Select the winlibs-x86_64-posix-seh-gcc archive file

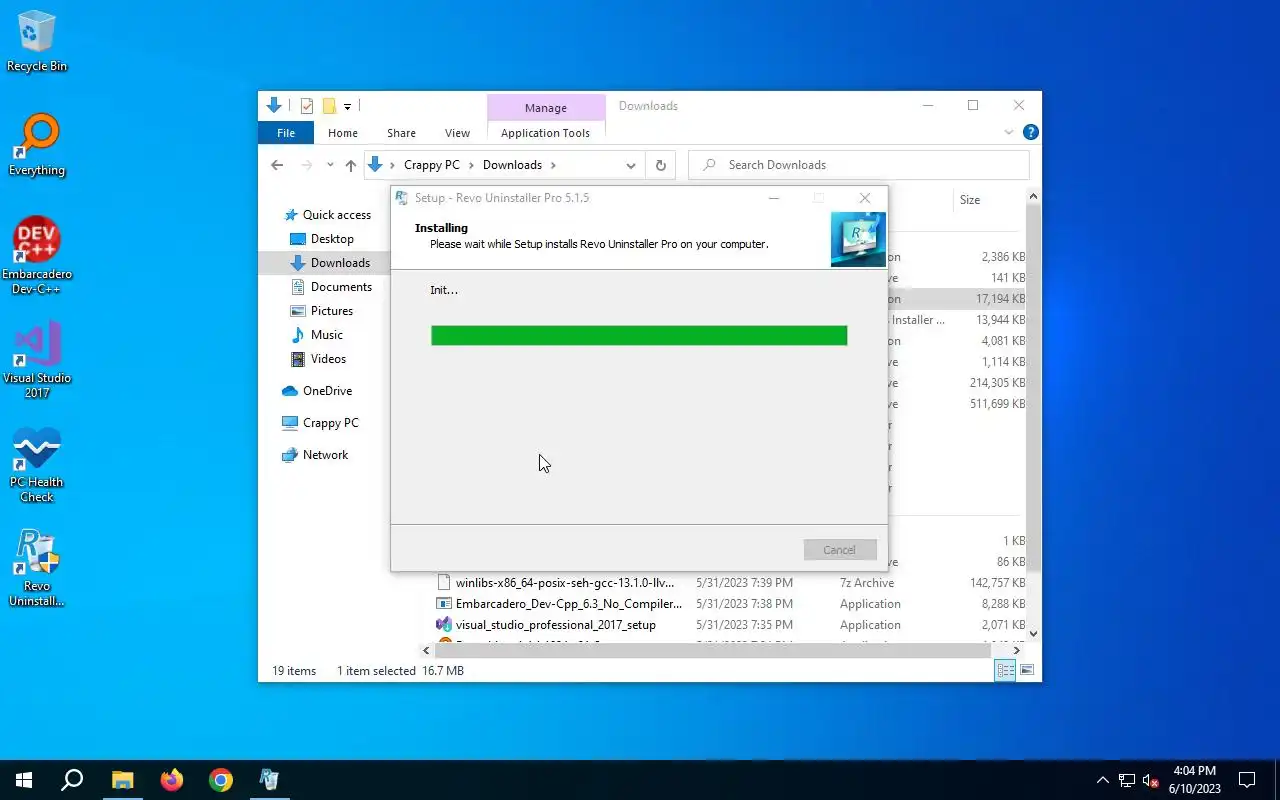pos(565,583)
